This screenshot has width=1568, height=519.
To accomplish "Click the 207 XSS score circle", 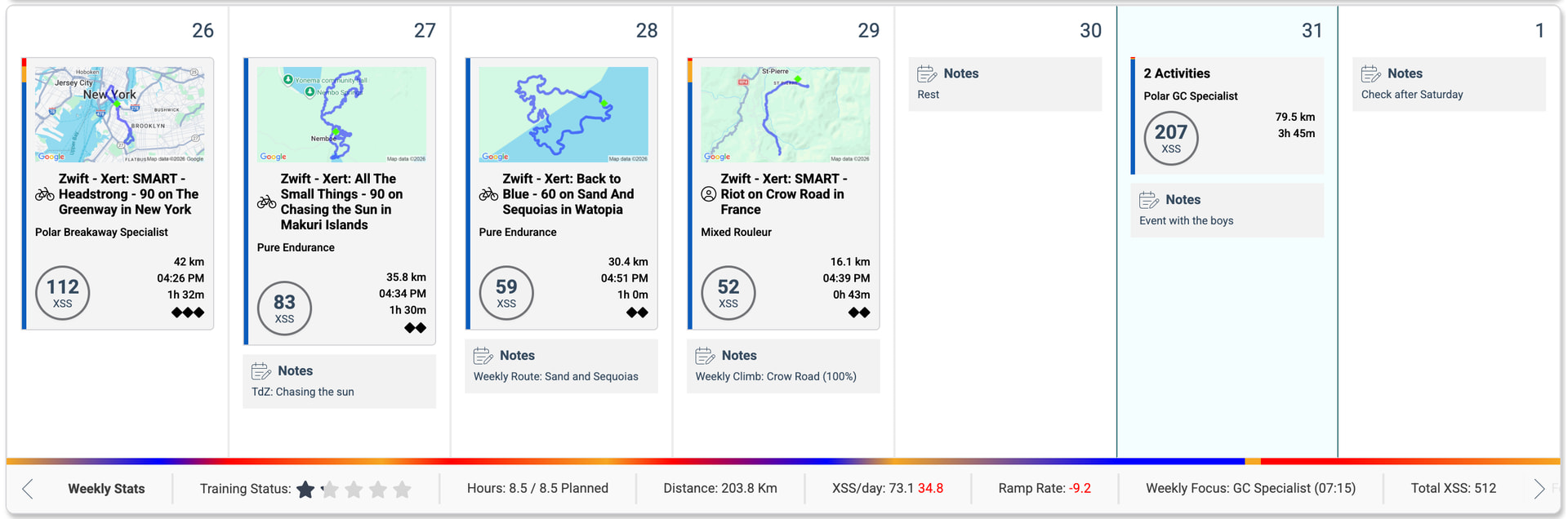I will click(1171, 138).
